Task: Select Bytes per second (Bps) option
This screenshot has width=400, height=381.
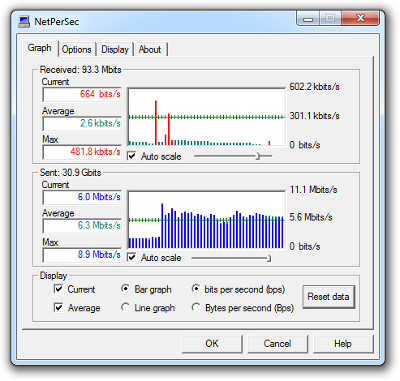Action: tap(196, 307)
